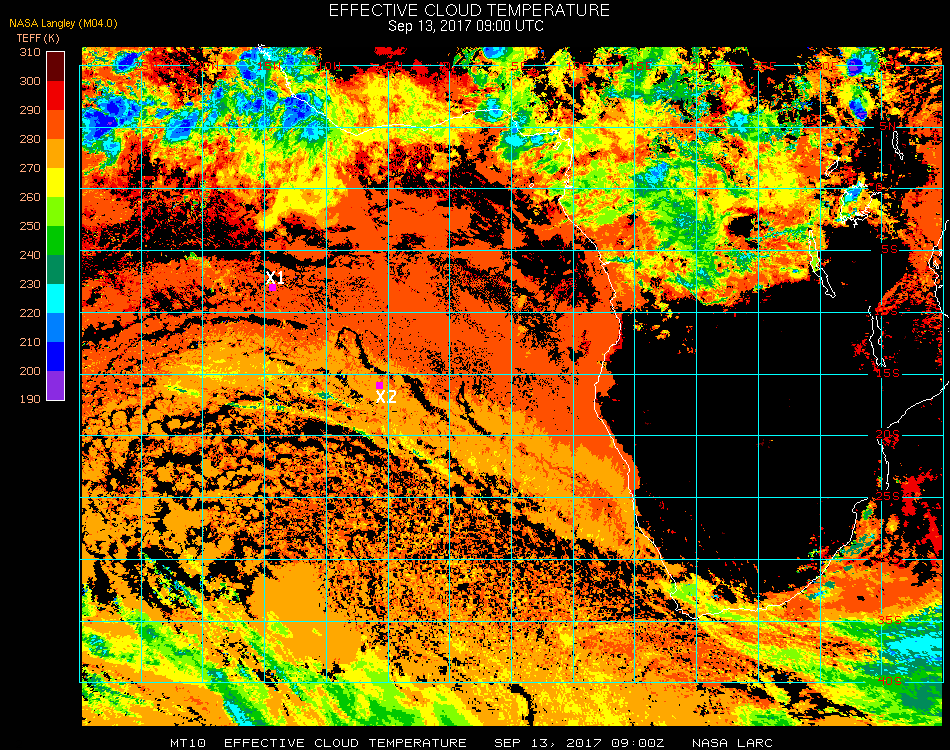Screen dimensions: 950x750
Task: Click the 230 legend value
Action: (30, 284)
